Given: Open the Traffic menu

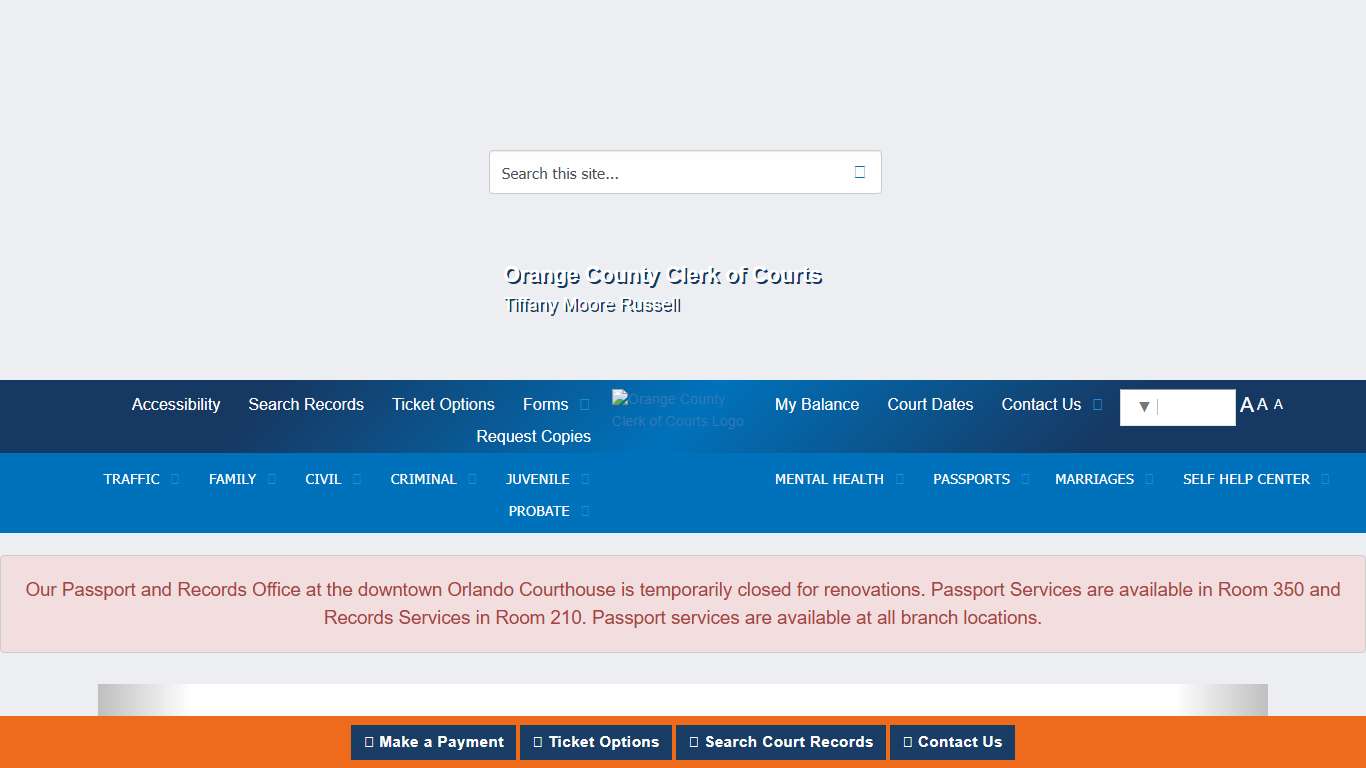Looking at the screenshot, I should point(132,479).
